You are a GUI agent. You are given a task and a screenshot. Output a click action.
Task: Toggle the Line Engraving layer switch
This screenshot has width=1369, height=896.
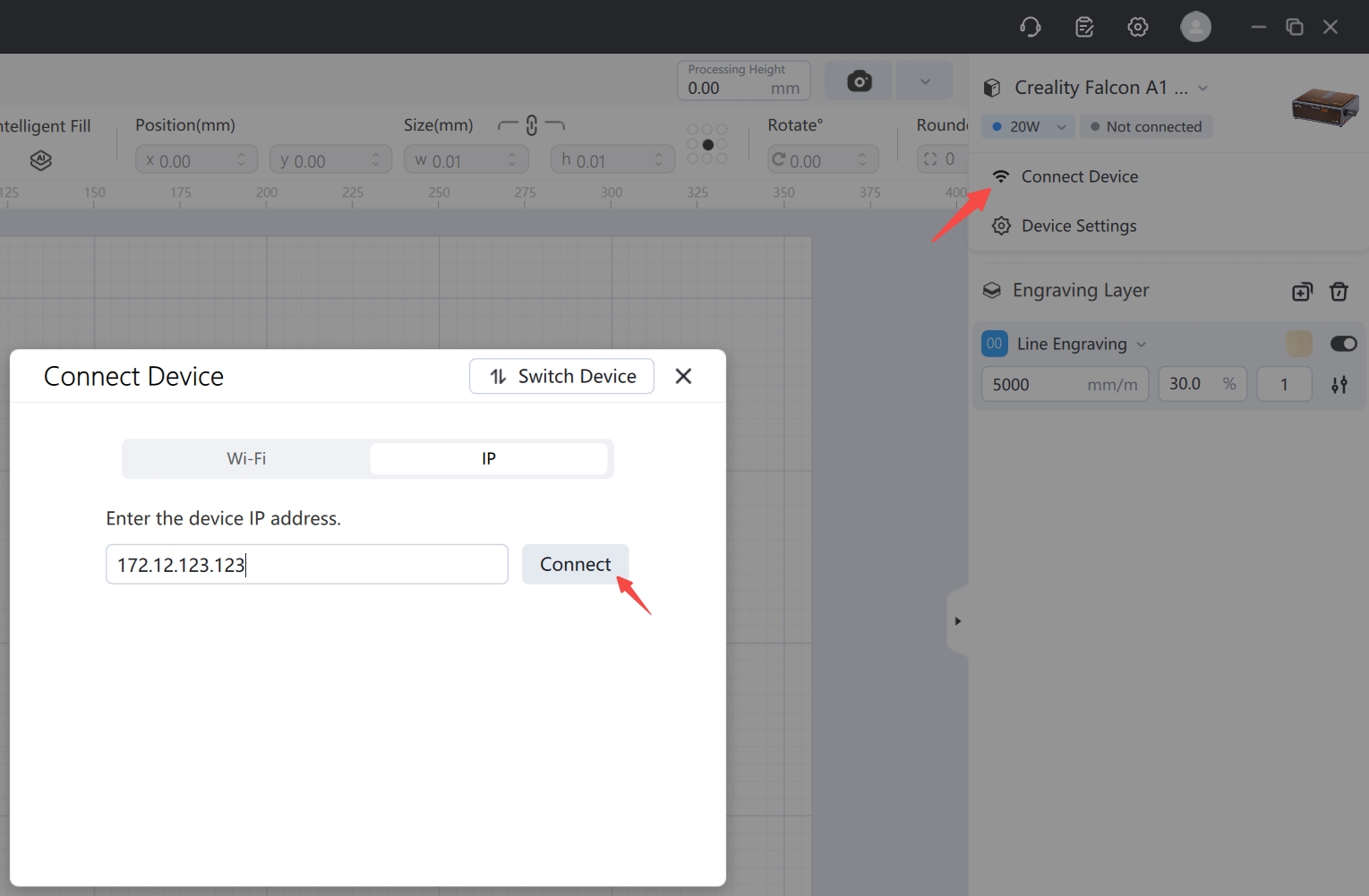(1344, 344)
